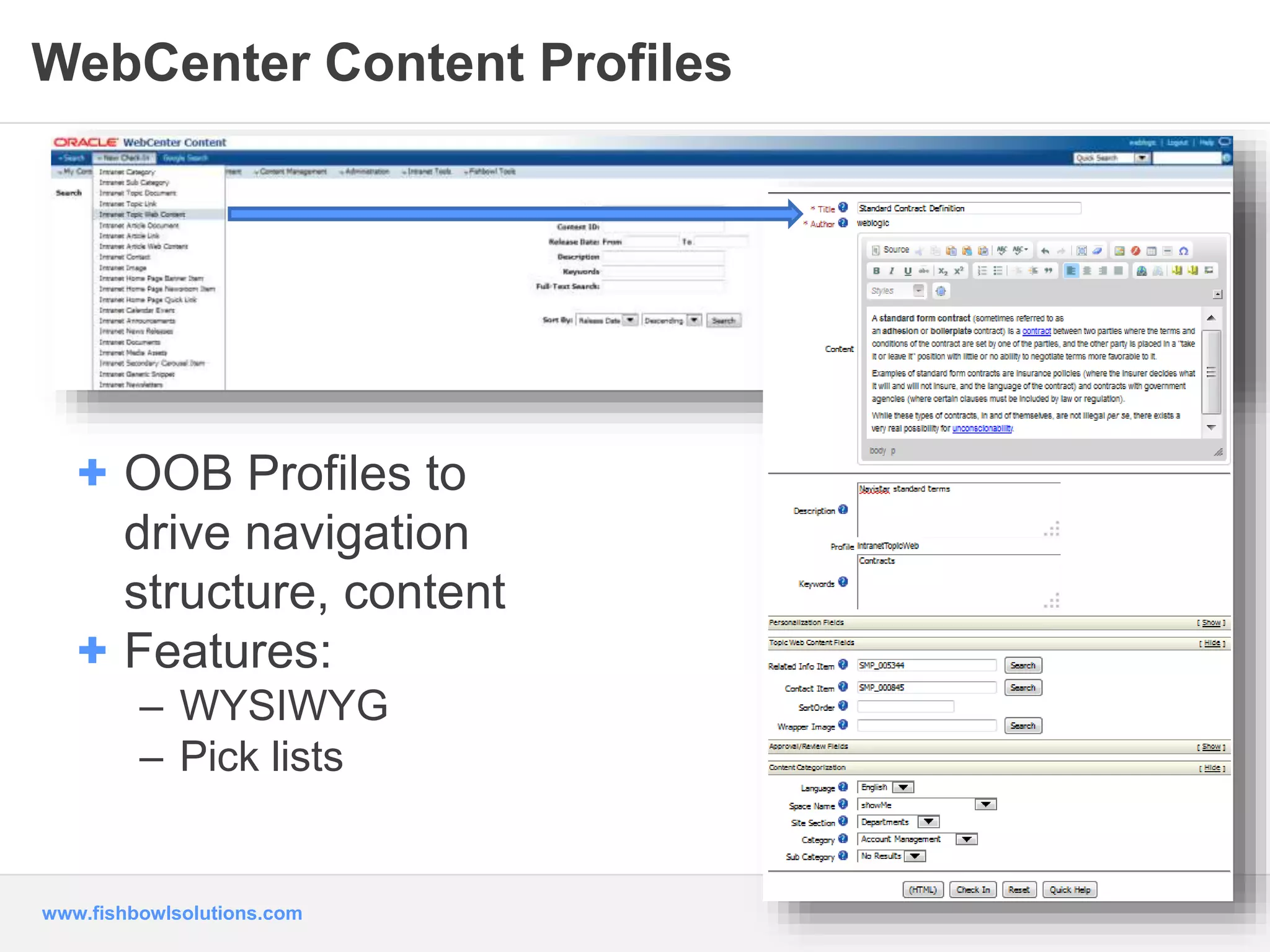Insert a Flash object
Screen dimensions: 1270x952
[x=1135, y=251]
